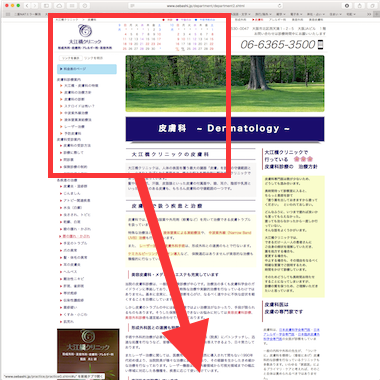Open sidebar link ステロイドは怖い?
Viewport: 380px width, 380px height.
tap(79, 106)
